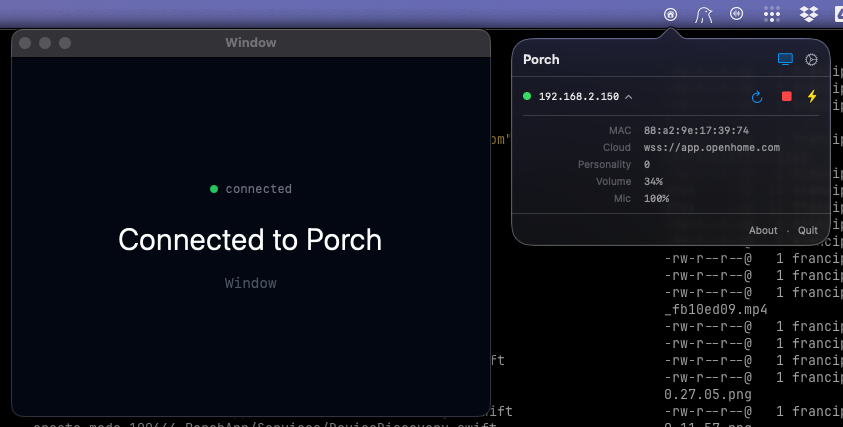Click the Window title bar text

pyautogui.click(x=251, y=42)
